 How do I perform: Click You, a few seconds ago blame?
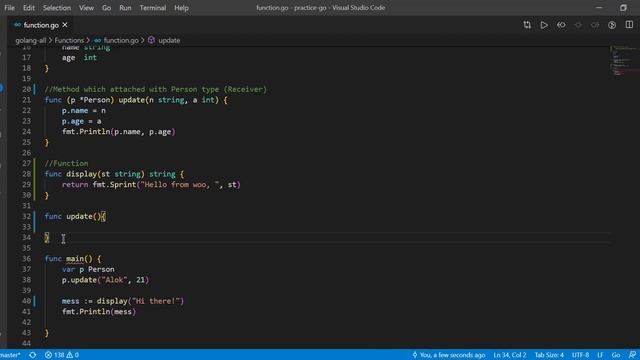pyautogui.click(x=449, y=355)
